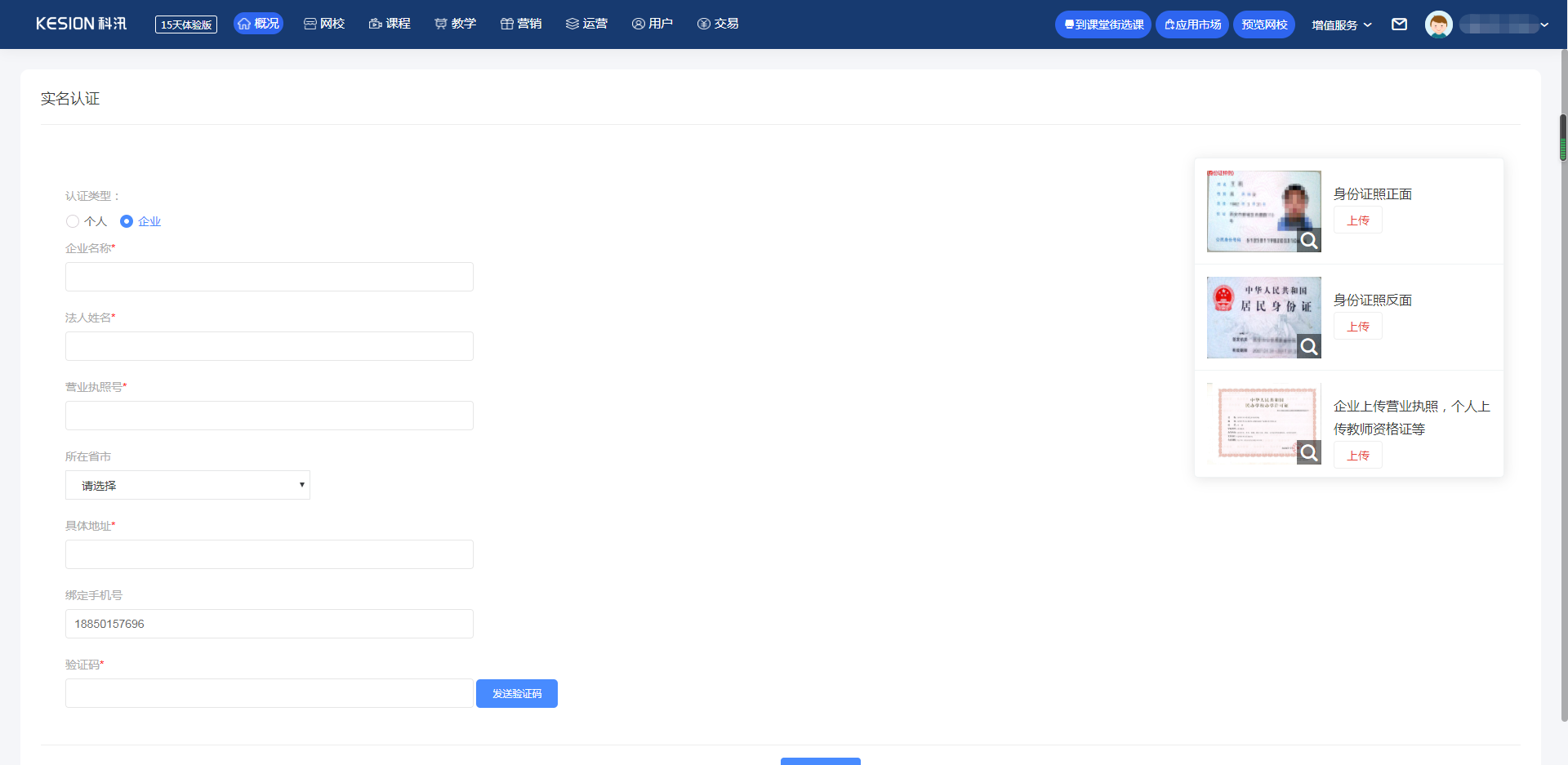Click the 课程 camera icon
This screenshot has width=1568, height=765.
376,24
